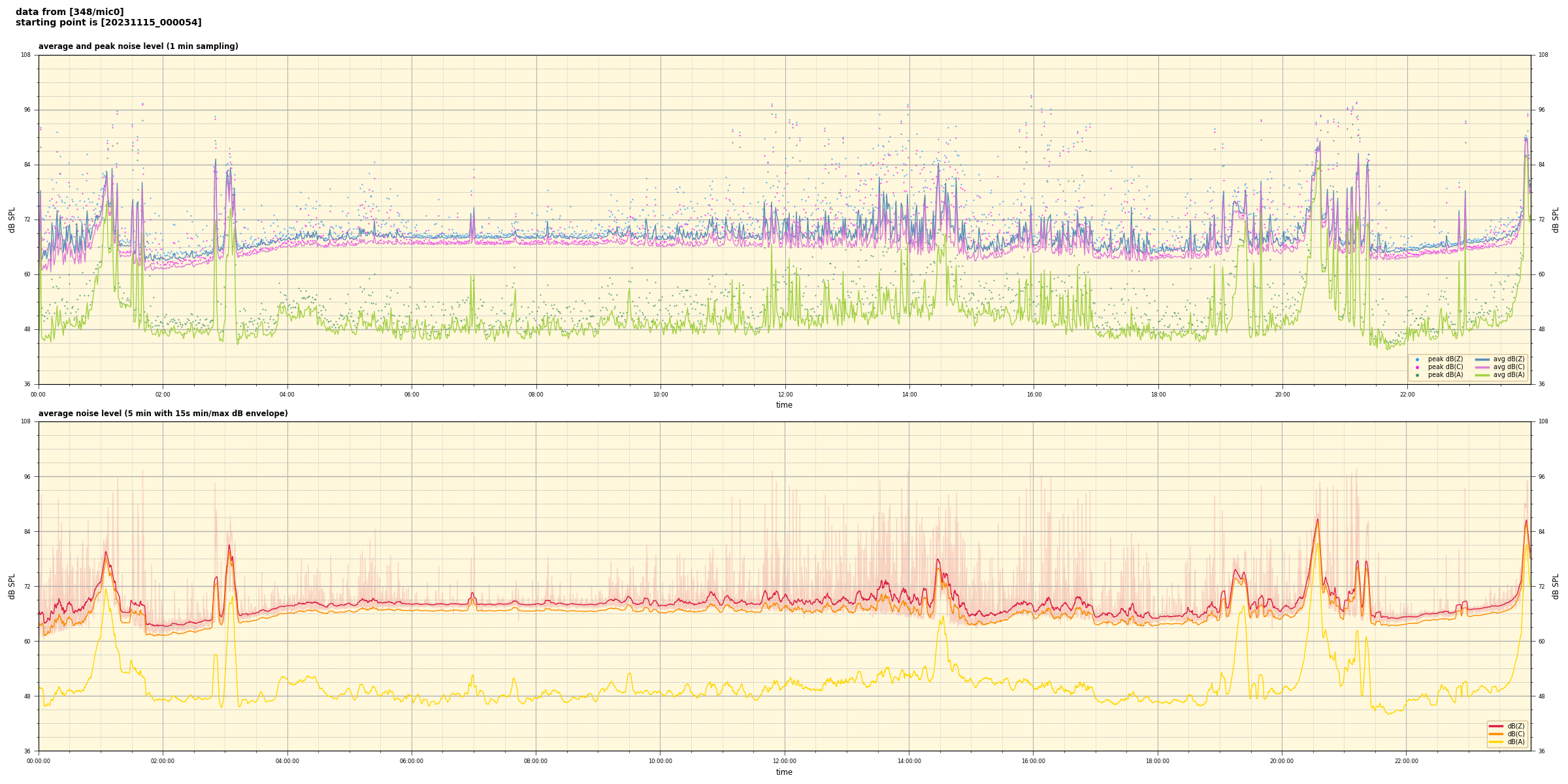Screen dimensions: 1568x784
Task: Click the left 'dB SPL' label of upper chart
Action: [x=12, y=220]
